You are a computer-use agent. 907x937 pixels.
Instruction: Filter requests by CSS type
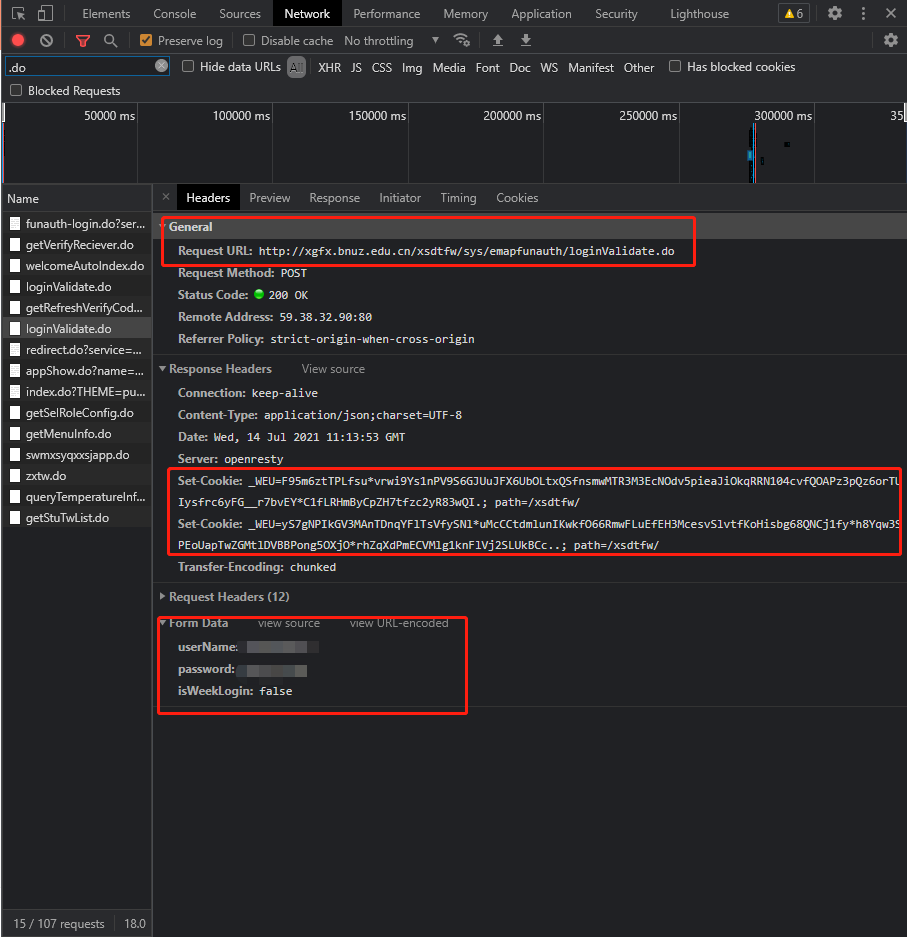pos(382,68)
